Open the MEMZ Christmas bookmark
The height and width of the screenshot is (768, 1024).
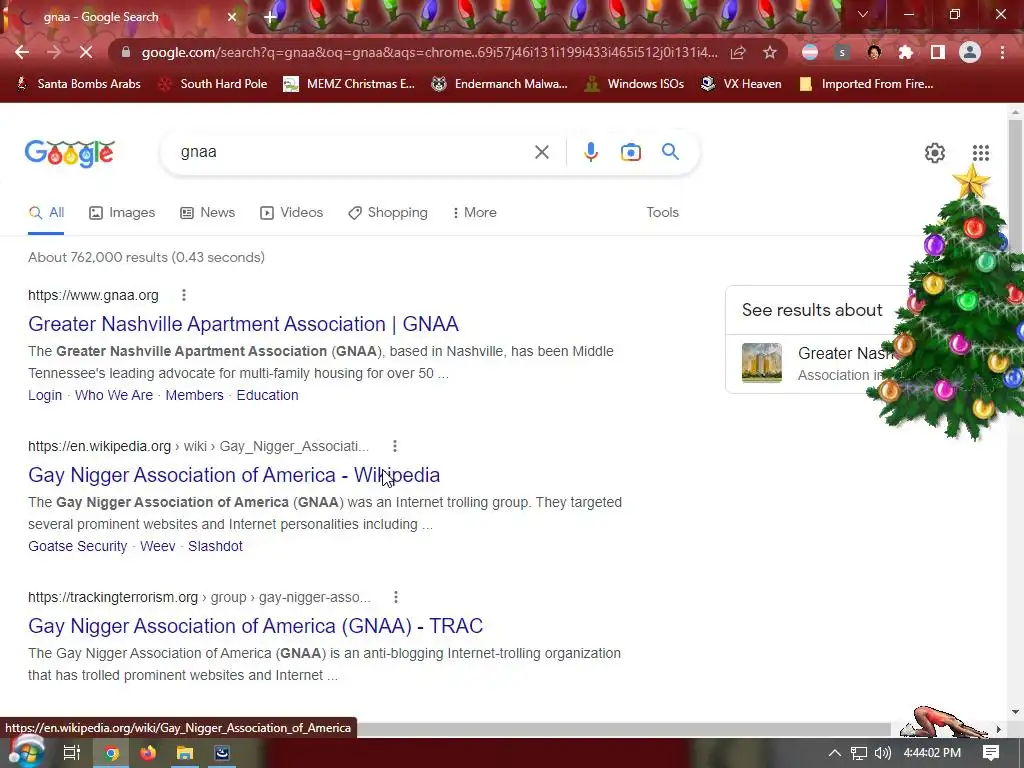coord(349,84)
